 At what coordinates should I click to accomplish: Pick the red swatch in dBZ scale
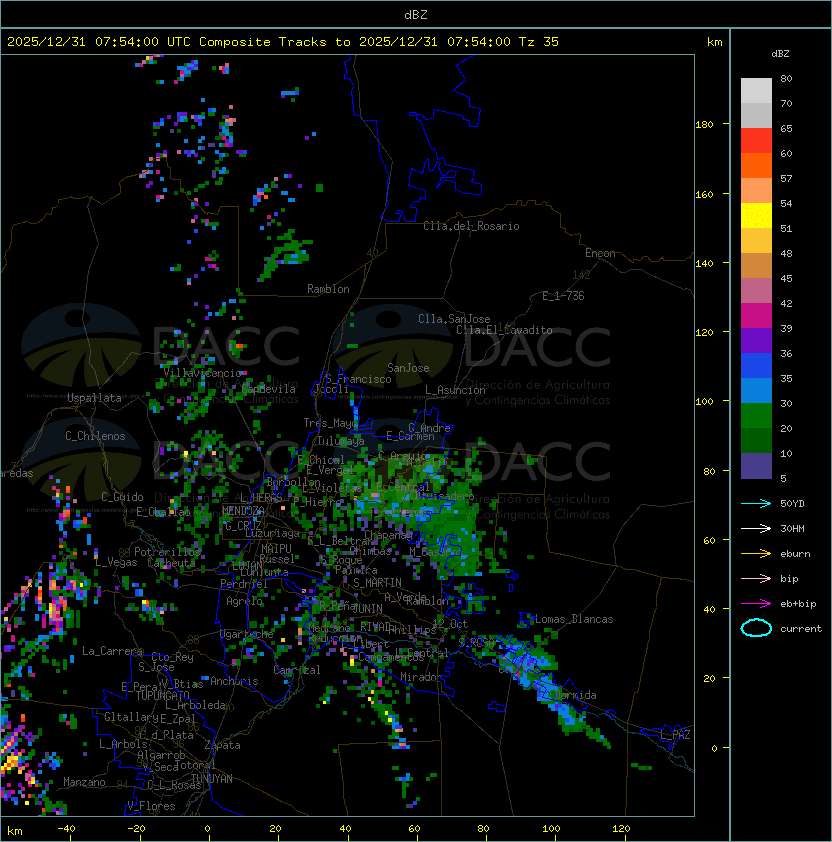point(756,140)
